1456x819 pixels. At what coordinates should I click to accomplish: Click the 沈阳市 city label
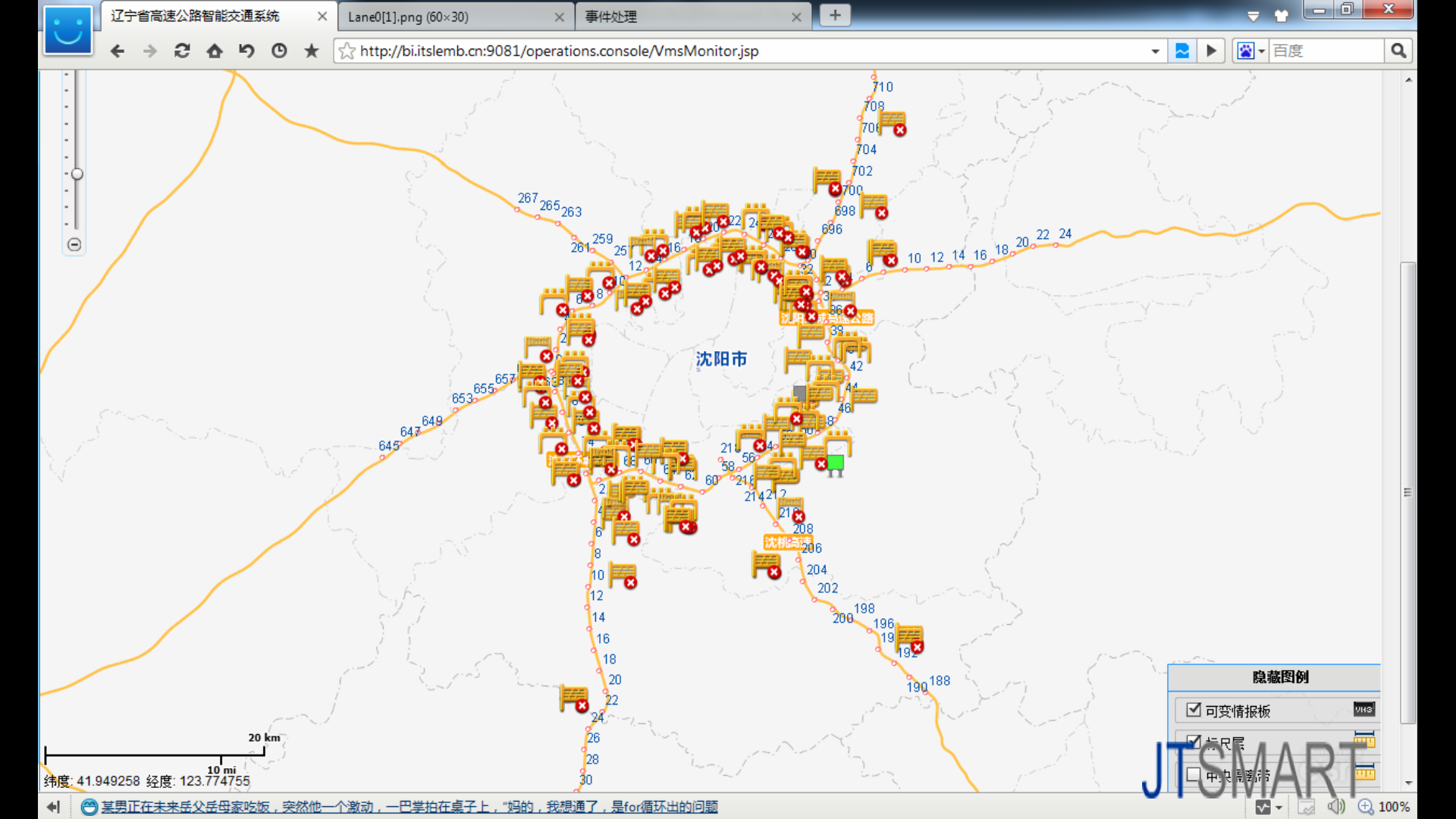721,359
